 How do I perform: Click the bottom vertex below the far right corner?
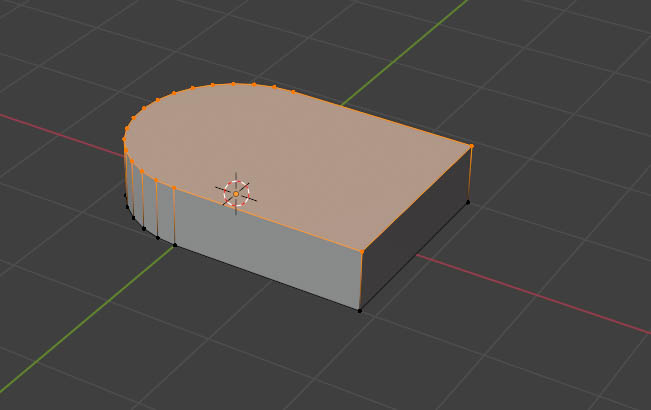pos(469,202)
